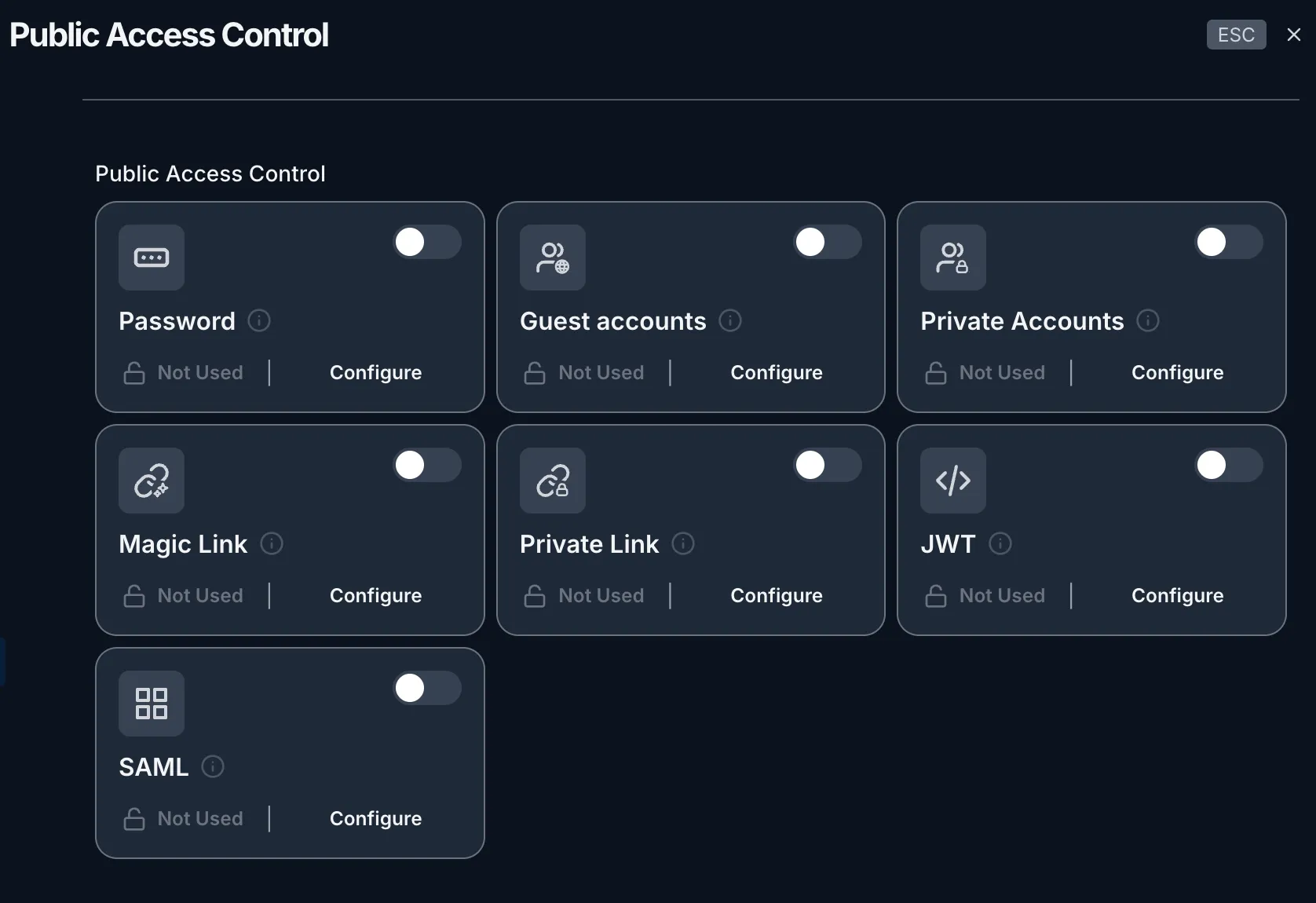The width and height of the screenshot is (1316, 903).
Task: Configure the Private Link option
Action: pyautogui.click(x=777, y=596)
